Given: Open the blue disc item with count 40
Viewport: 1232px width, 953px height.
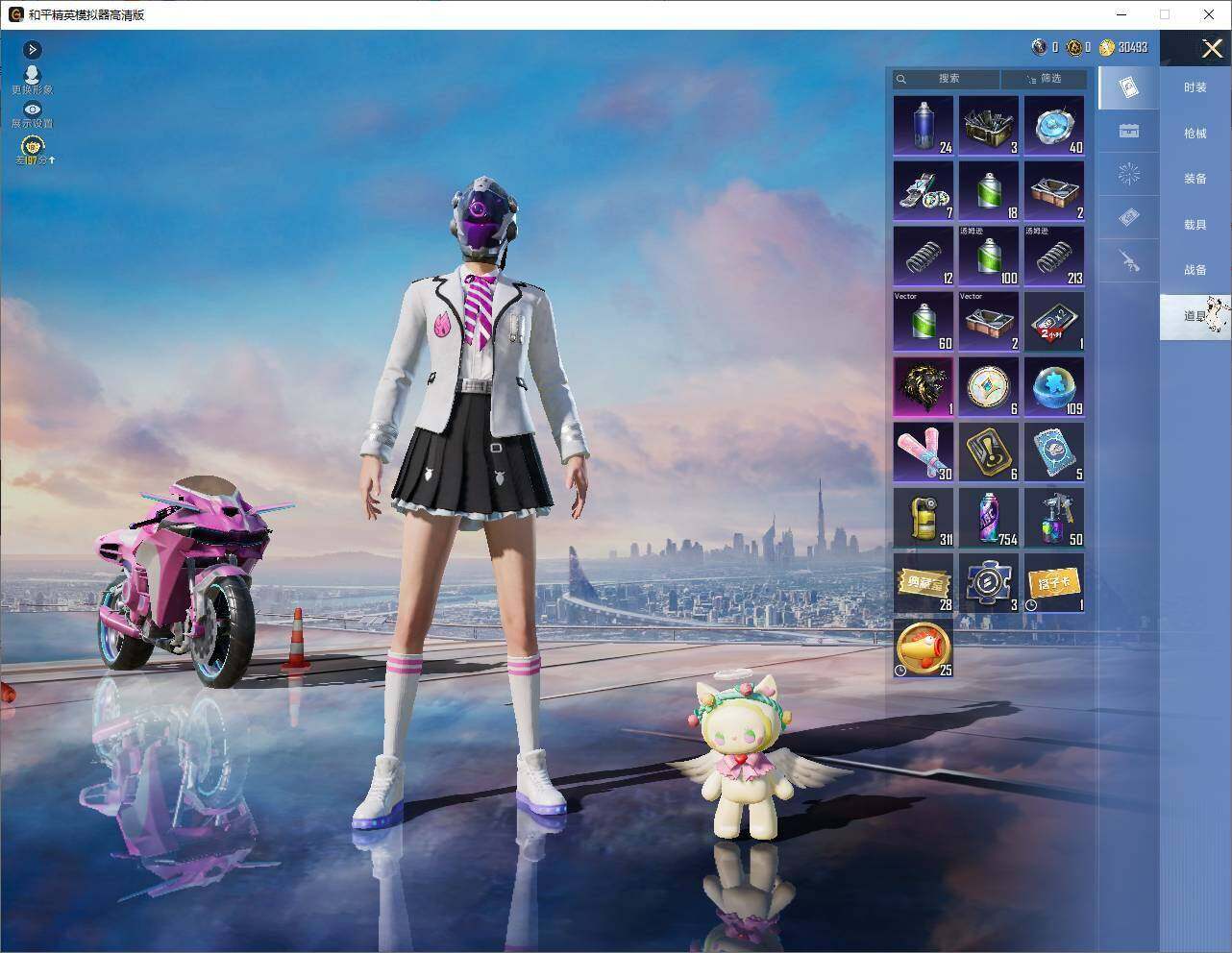Looking at the screenshot, I should [1054, 125].
